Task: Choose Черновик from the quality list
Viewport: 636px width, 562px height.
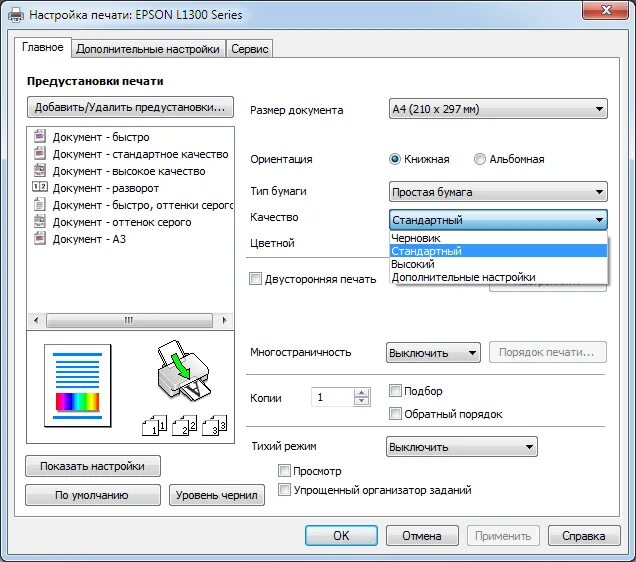Action: [x=498, y=238]
